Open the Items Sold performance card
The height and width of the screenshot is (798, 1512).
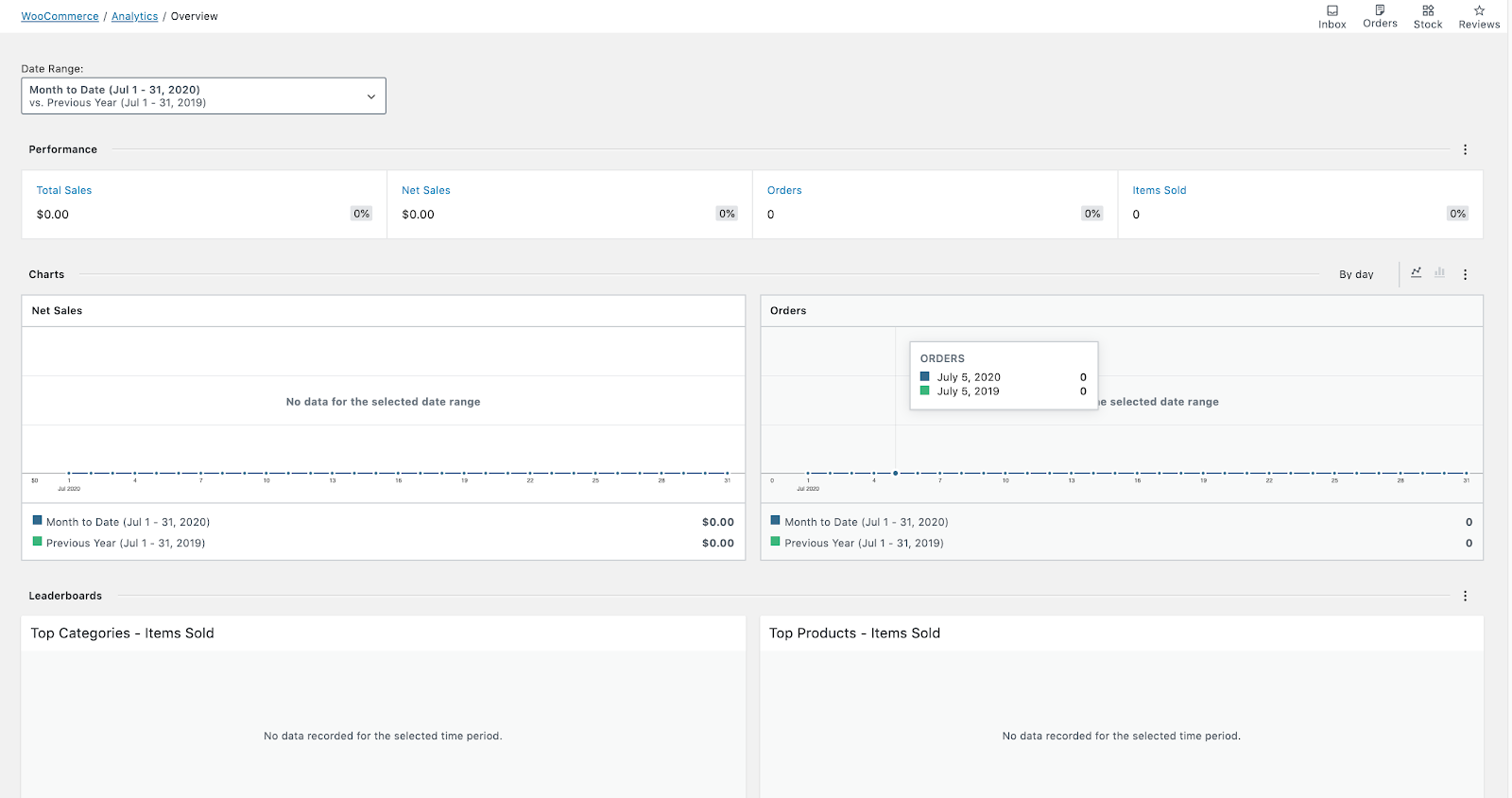1300,204
